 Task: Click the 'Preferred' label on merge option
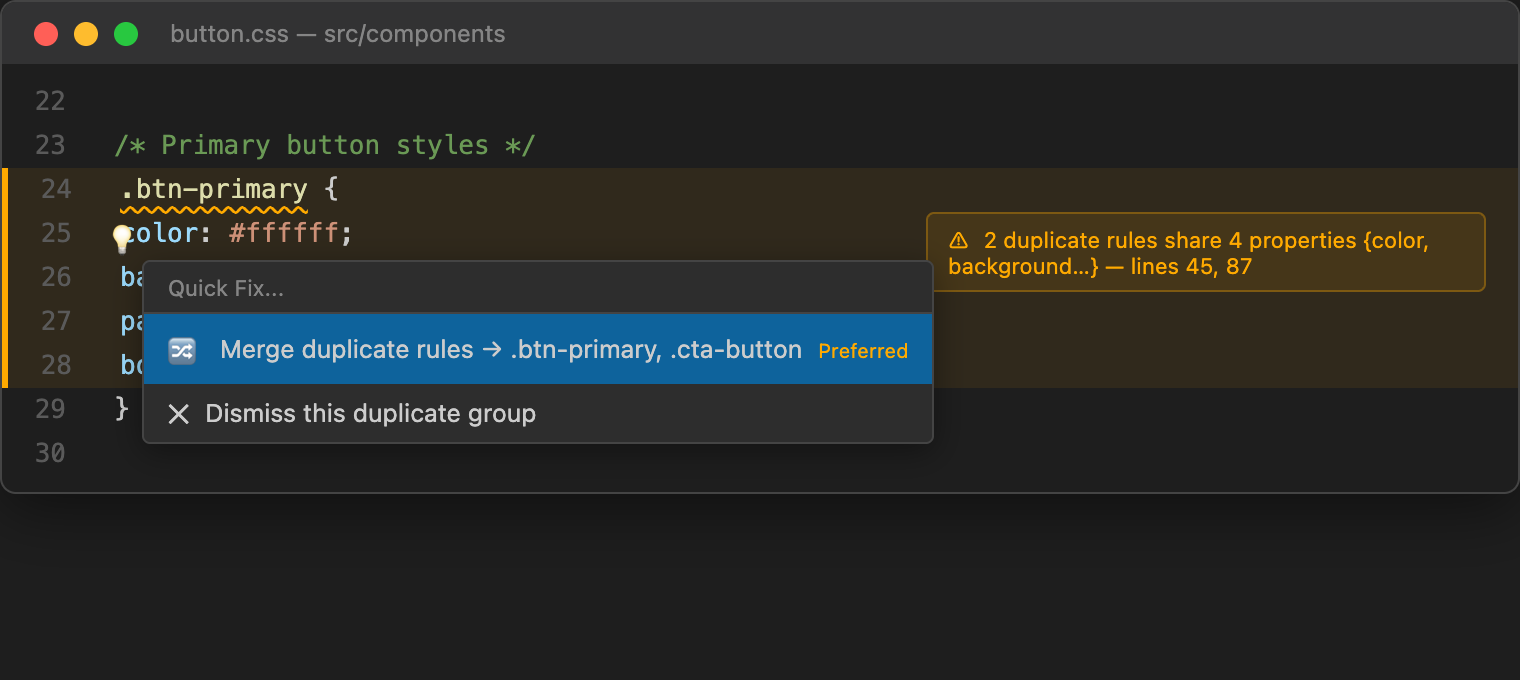[x=863, y=351]
